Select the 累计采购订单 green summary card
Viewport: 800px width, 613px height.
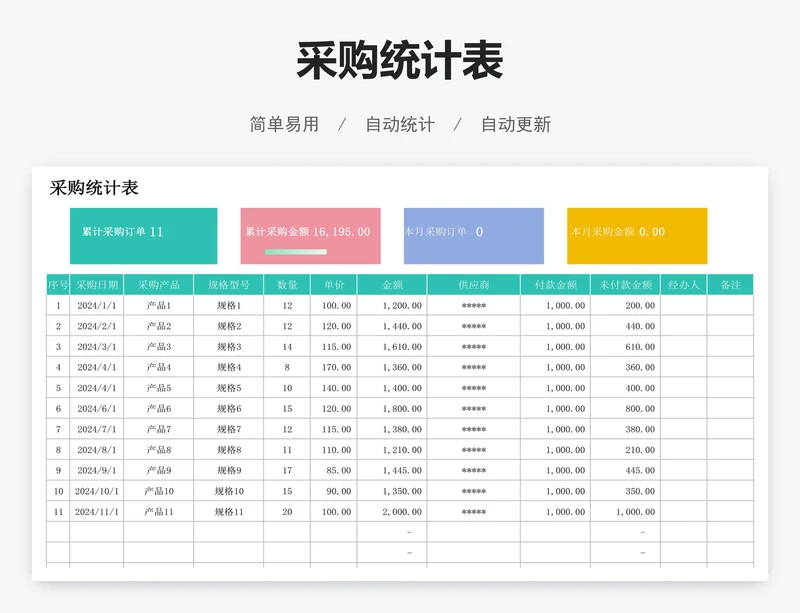[143, 236]
